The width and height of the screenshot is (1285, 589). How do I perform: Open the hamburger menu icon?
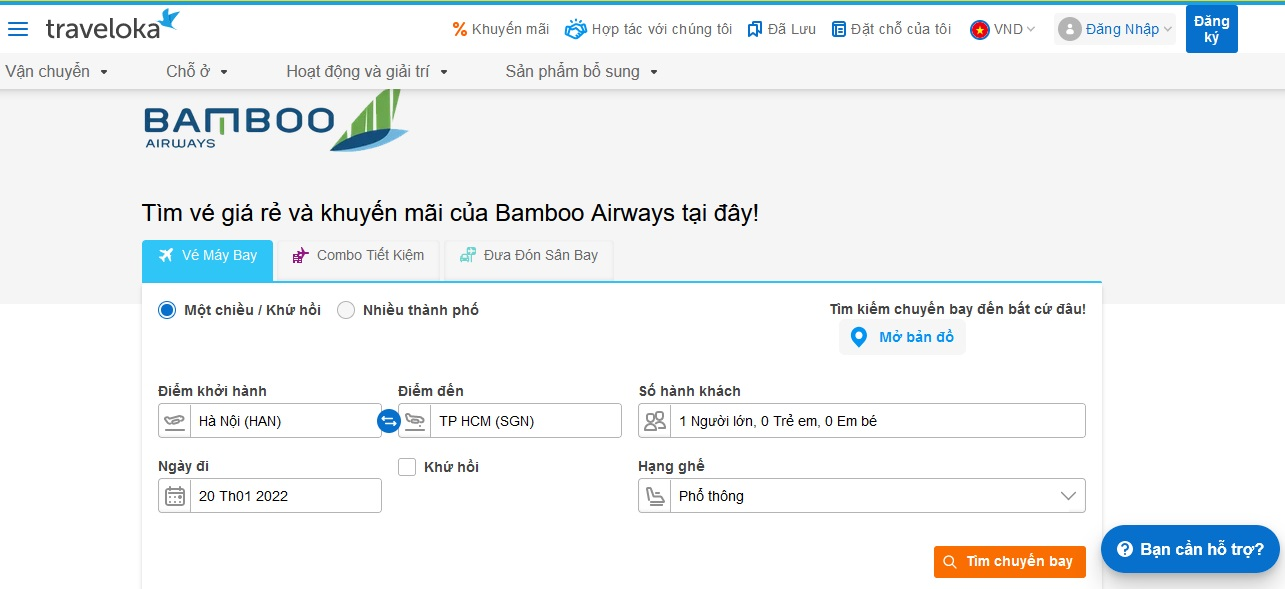point(18,29)
